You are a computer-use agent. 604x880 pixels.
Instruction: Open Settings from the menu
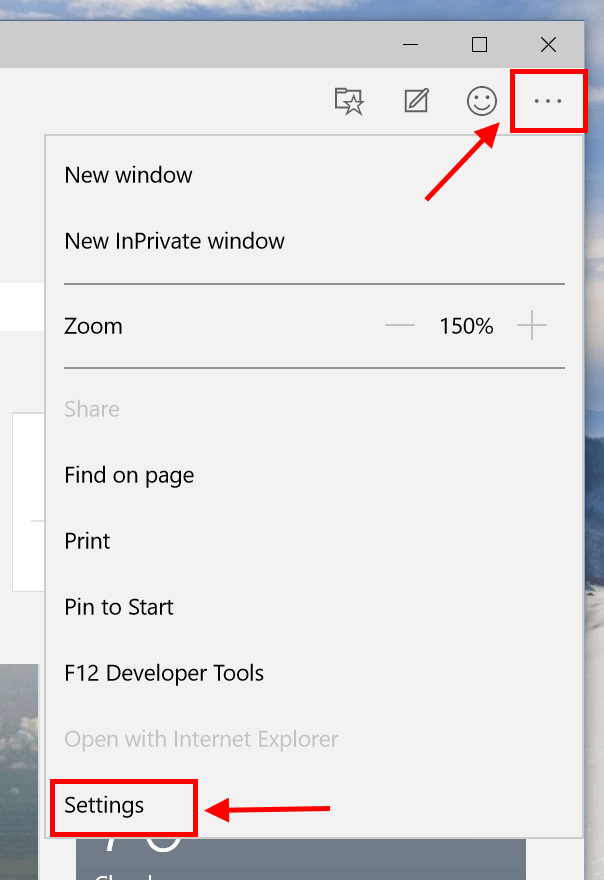coord(104,805)
